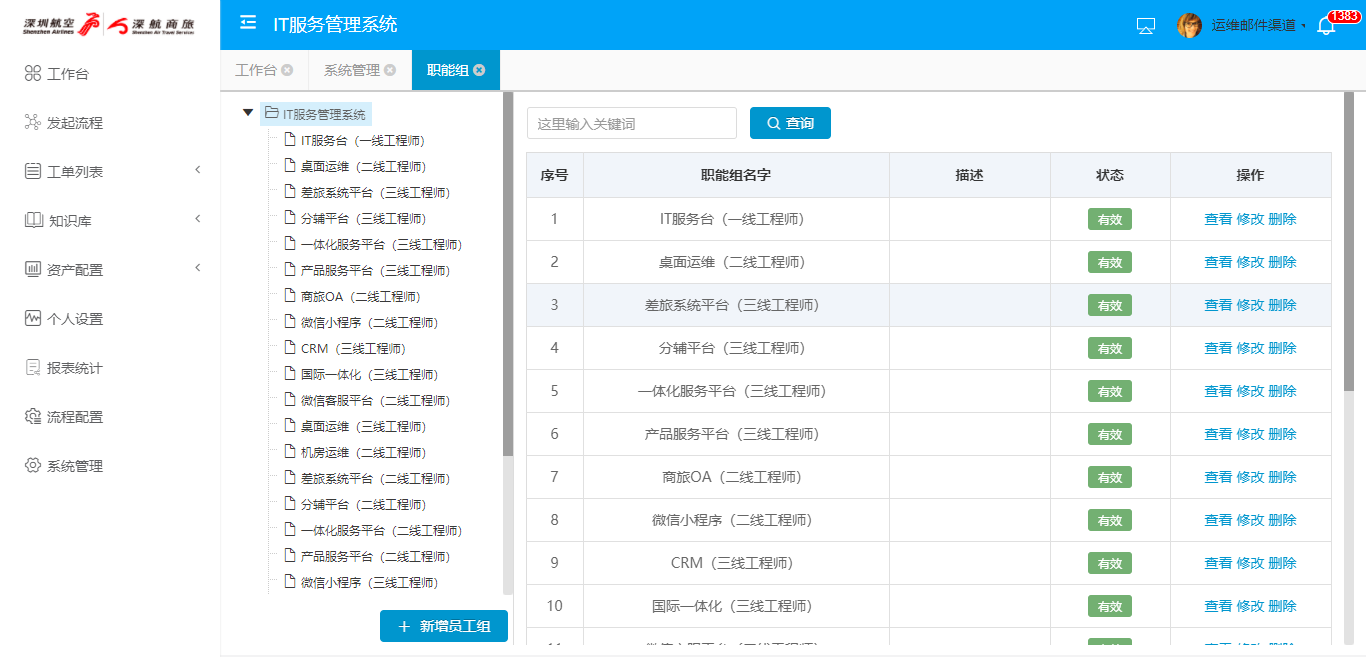Image resolution: width=1366 pixels, height=657 pixels.
Task: Switch to the 工作台 tab
Action: 255,70
